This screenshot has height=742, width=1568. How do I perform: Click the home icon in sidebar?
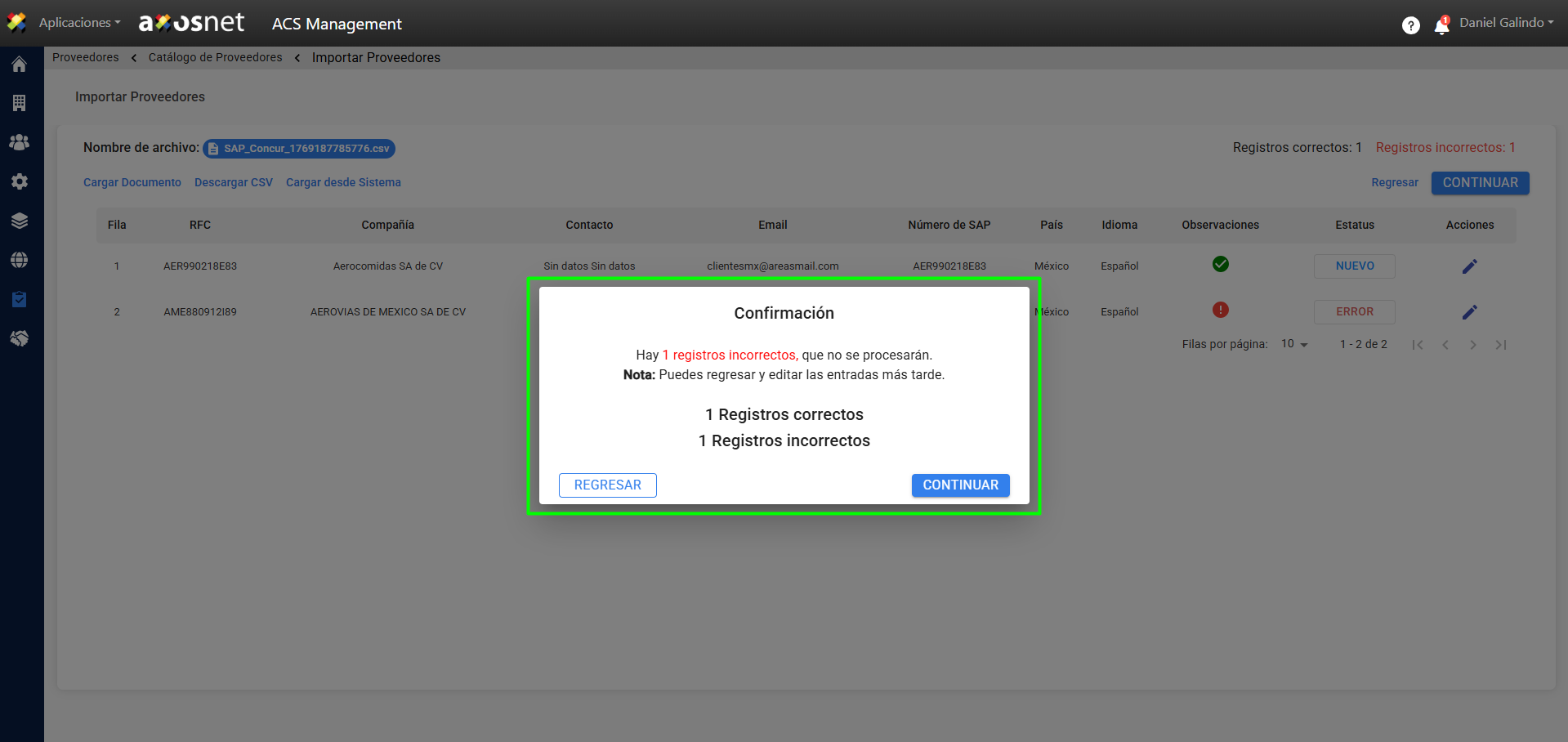20,65
